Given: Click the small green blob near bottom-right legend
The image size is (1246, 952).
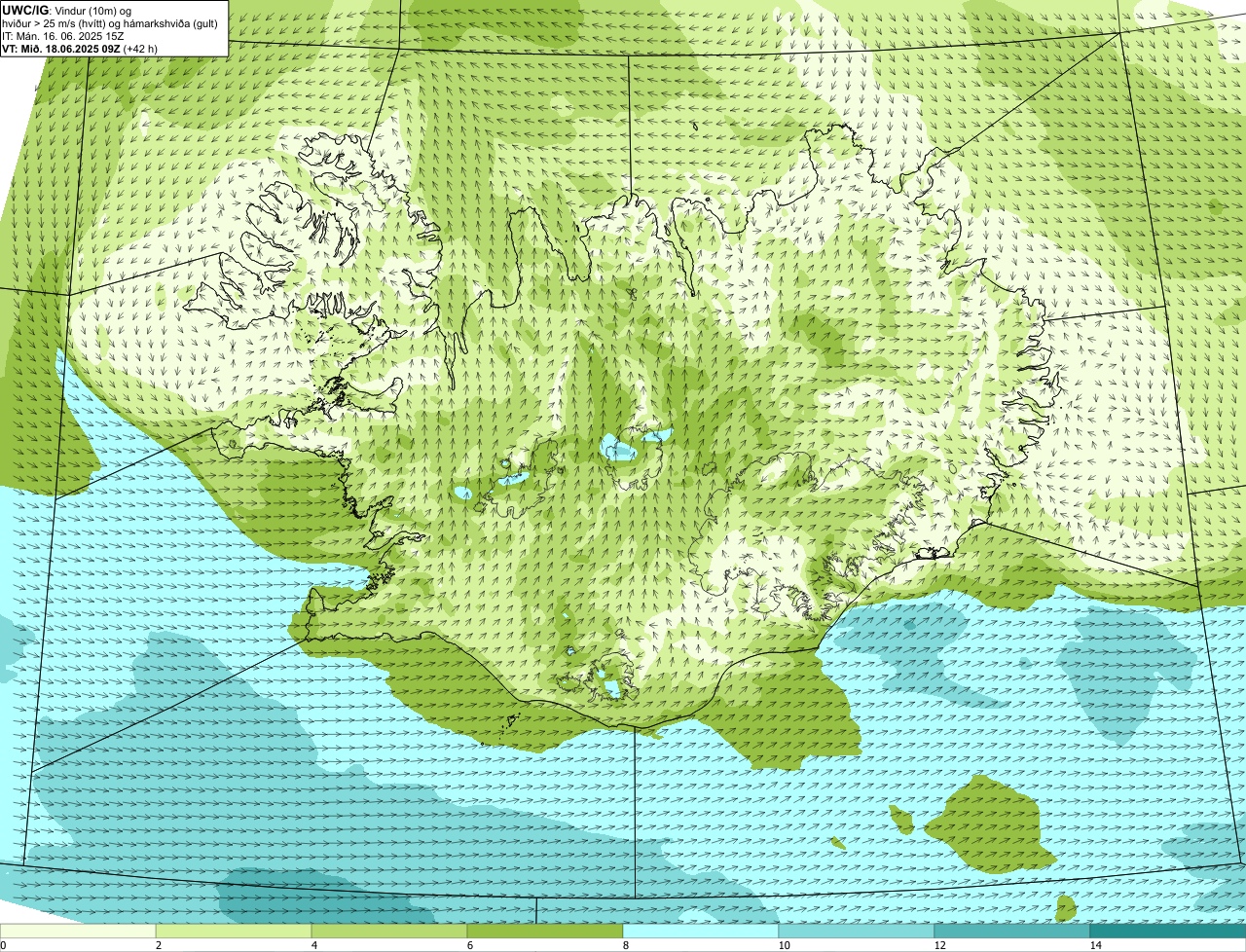Looking at the screenshot, I should 1066,908.
